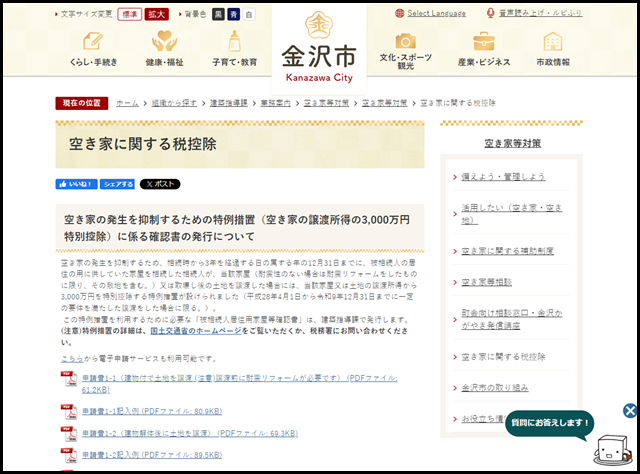The height and width of the screenshot is (474, 640).
Task: Click the PDF icon for 申請書1-1
Action: 69,378
